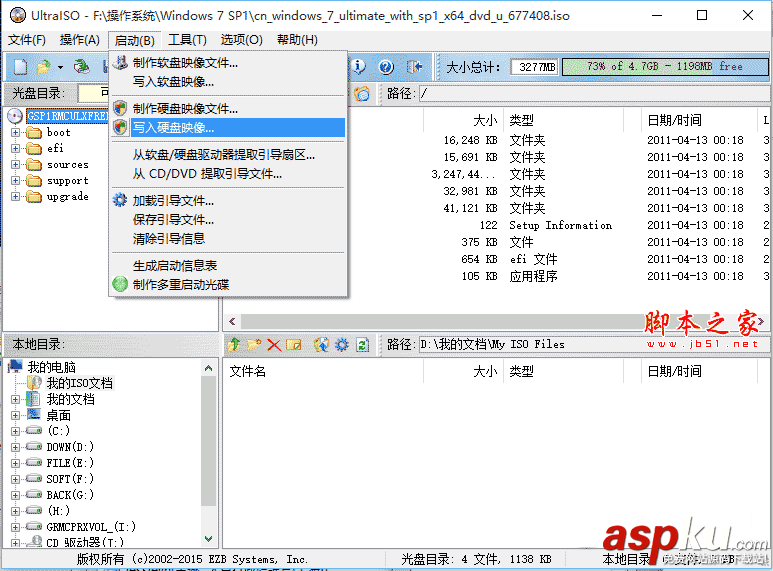Select SOFT(F:) drive in local tree
The height and width of the screenshot is (571, 773).
(70, 479)
